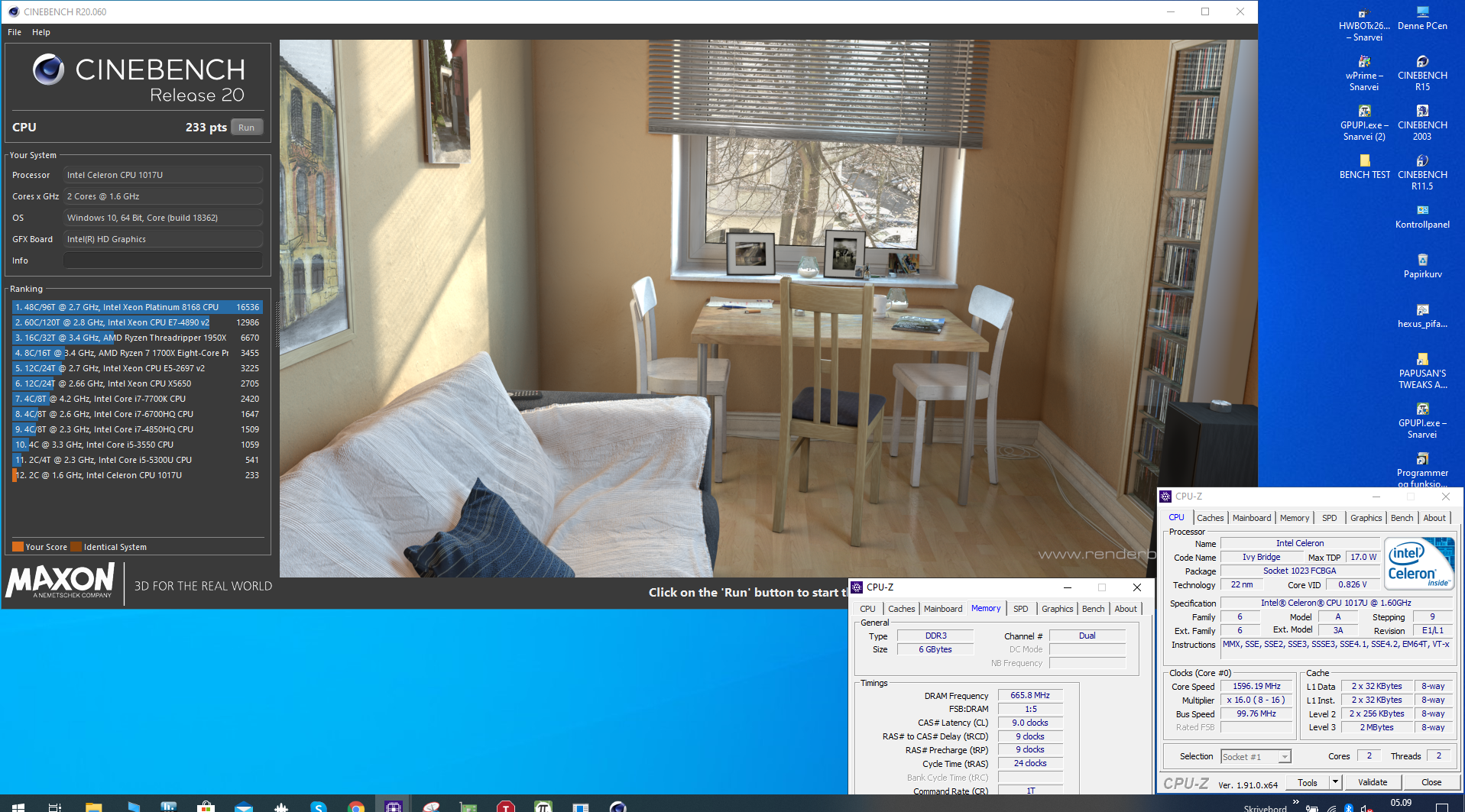The height and width of the screenshot is (812, 1465).
Task: Open the dropdown arrow next to Tools in CPU-Z
Action: tap(1335, 781)
